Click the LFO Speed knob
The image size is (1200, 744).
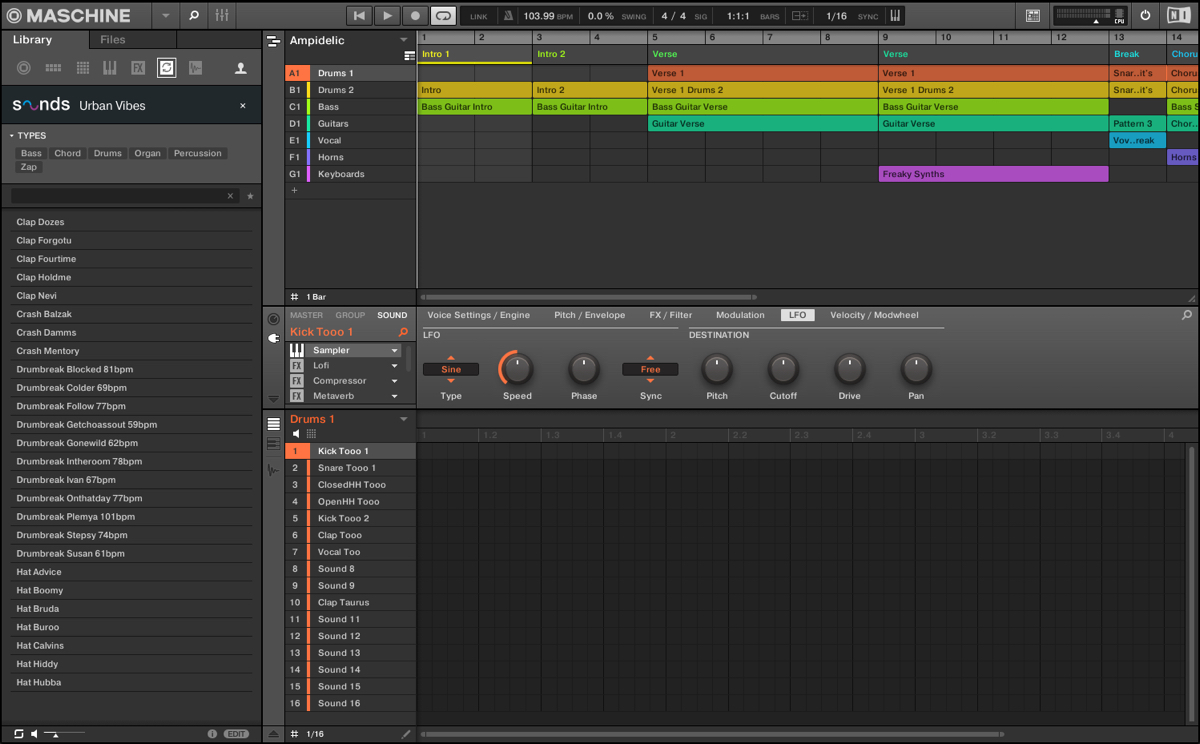(x=517, y=370)
